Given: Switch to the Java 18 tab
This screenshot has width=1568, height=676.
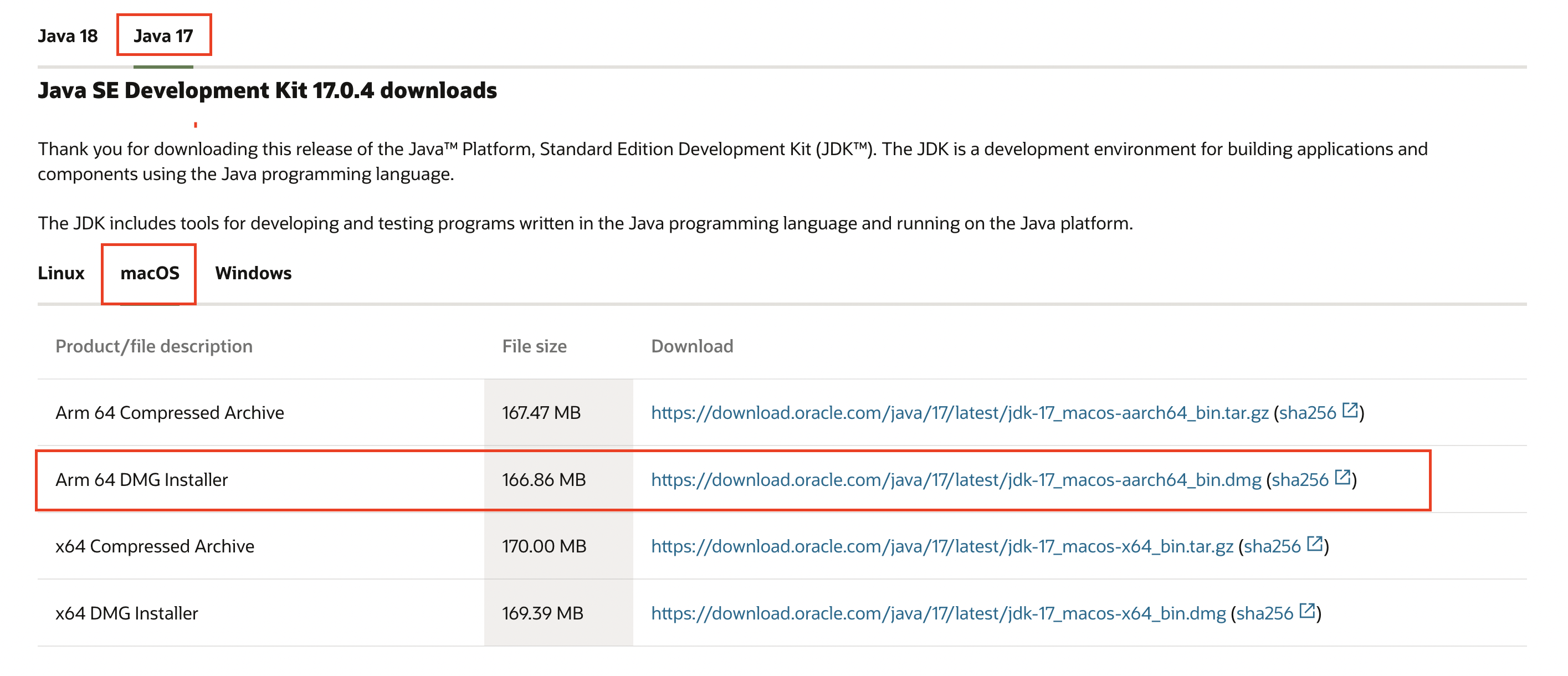Looking at the screenshot, I should click(x=68, y=36).
